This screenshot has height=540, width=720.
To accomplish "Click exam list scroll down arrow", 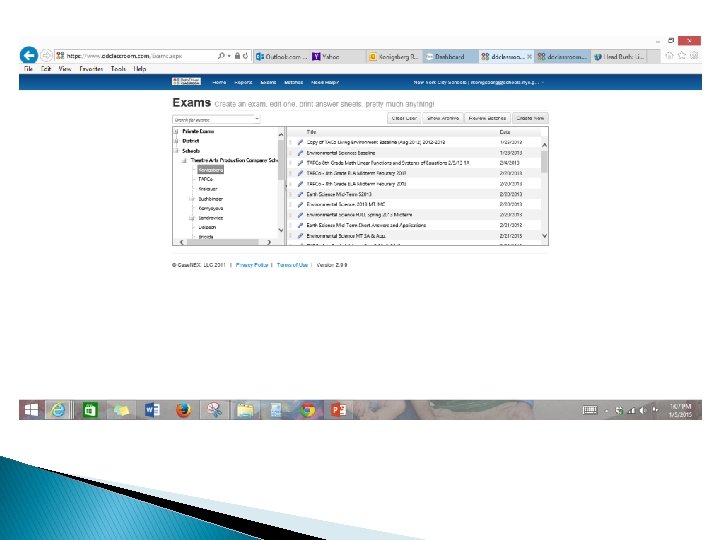I will pyautogui.click(x=545, y=236).
